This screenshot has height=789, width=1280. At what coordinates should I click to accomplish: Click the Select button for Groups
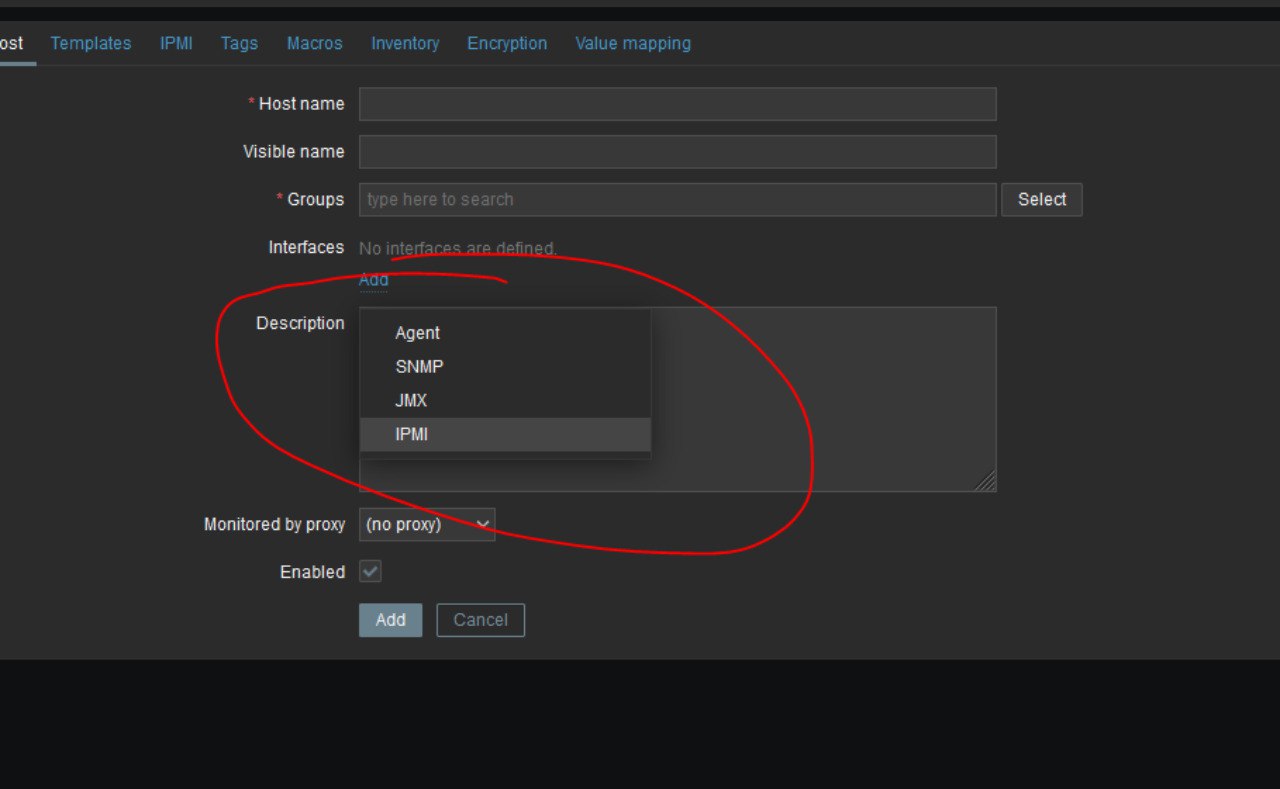tap(1042, 200)
